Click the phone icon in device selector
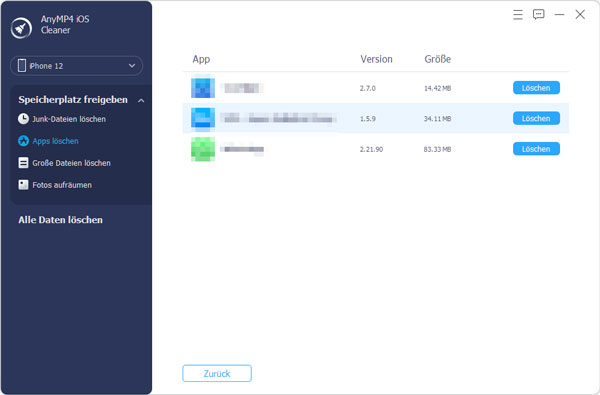 click(22, 65)
